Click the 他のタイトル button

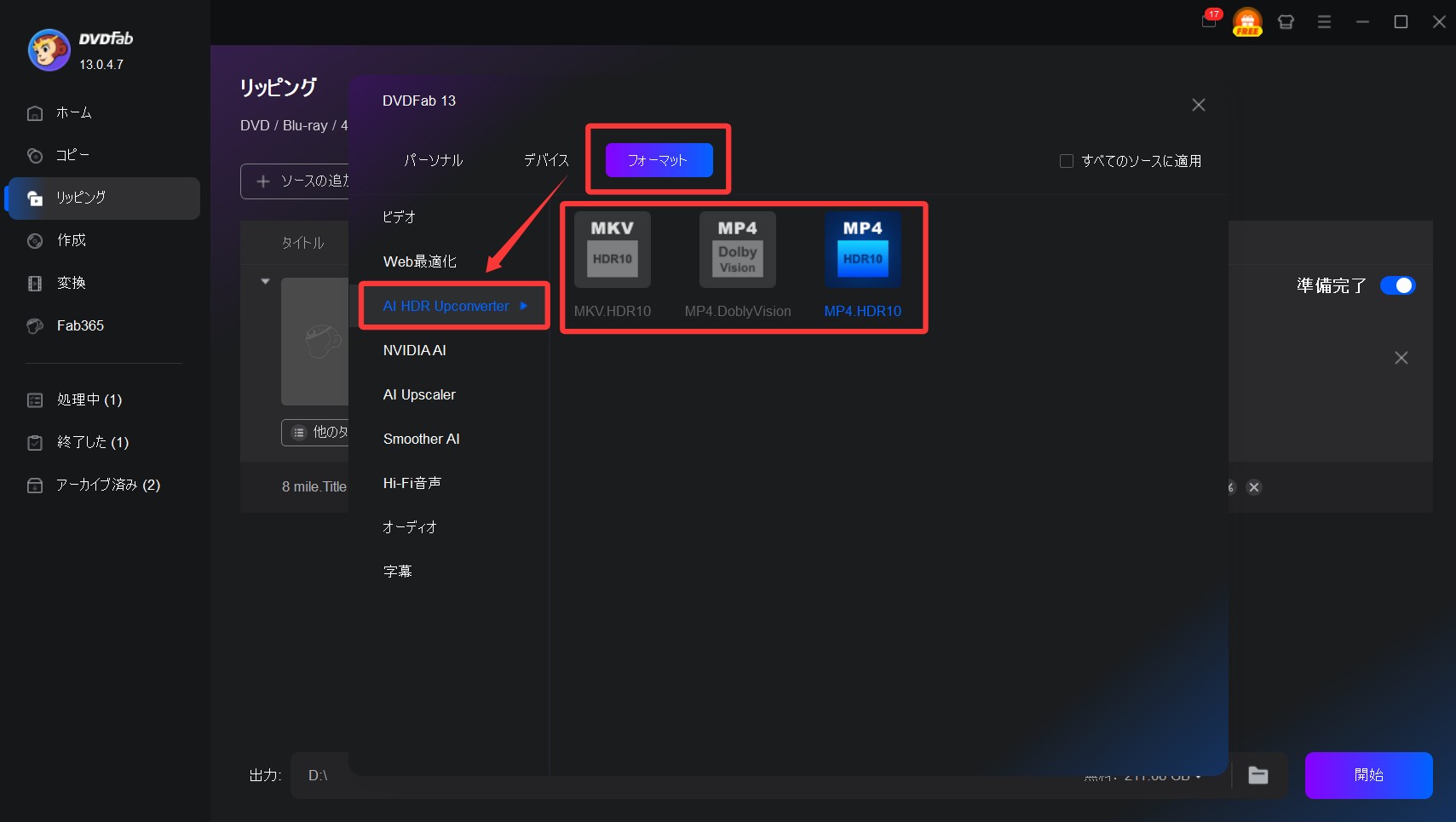point(315,433)
